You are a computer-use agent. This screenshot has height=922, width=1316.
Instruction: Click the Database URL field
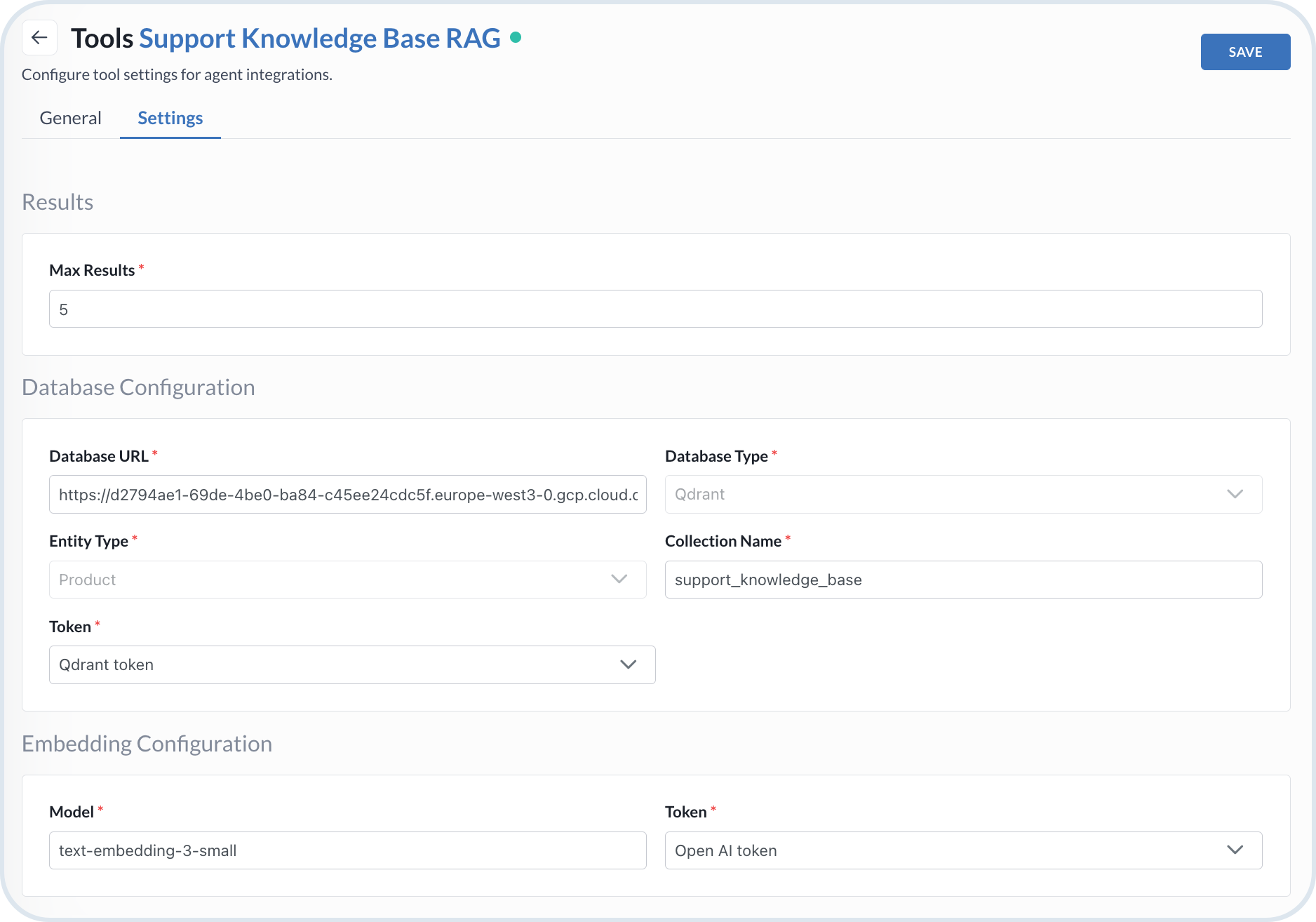coord(347,495)
